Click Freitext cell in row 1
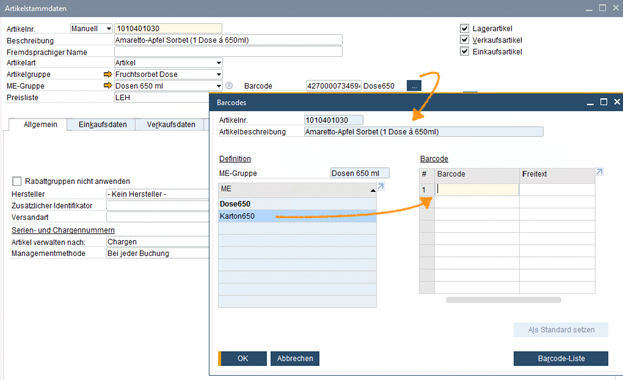 557,190
